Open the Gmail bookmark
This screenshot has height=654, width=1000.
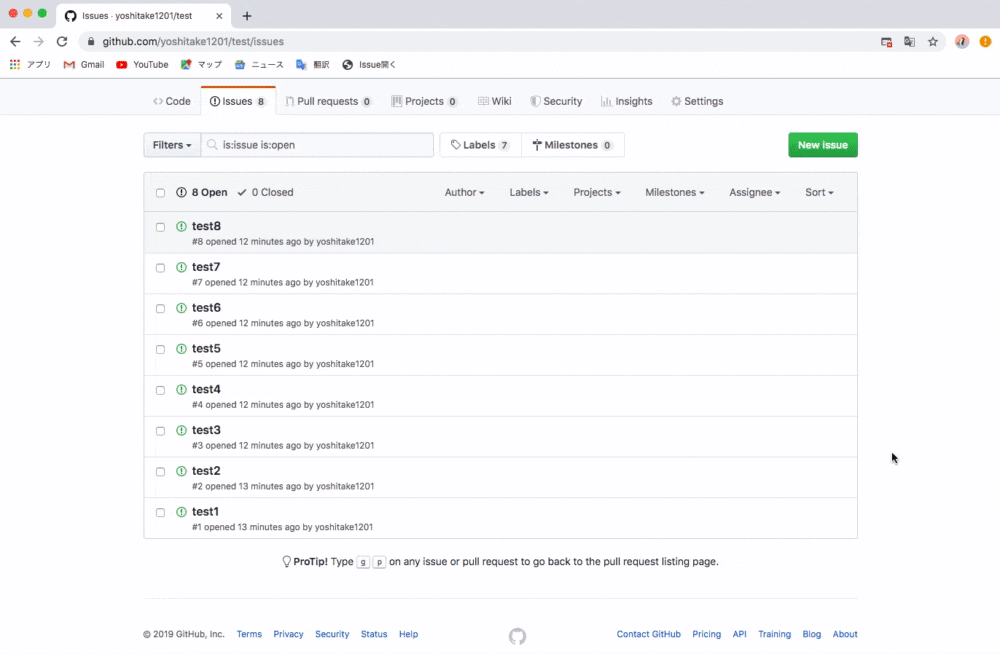click(84, 64)
